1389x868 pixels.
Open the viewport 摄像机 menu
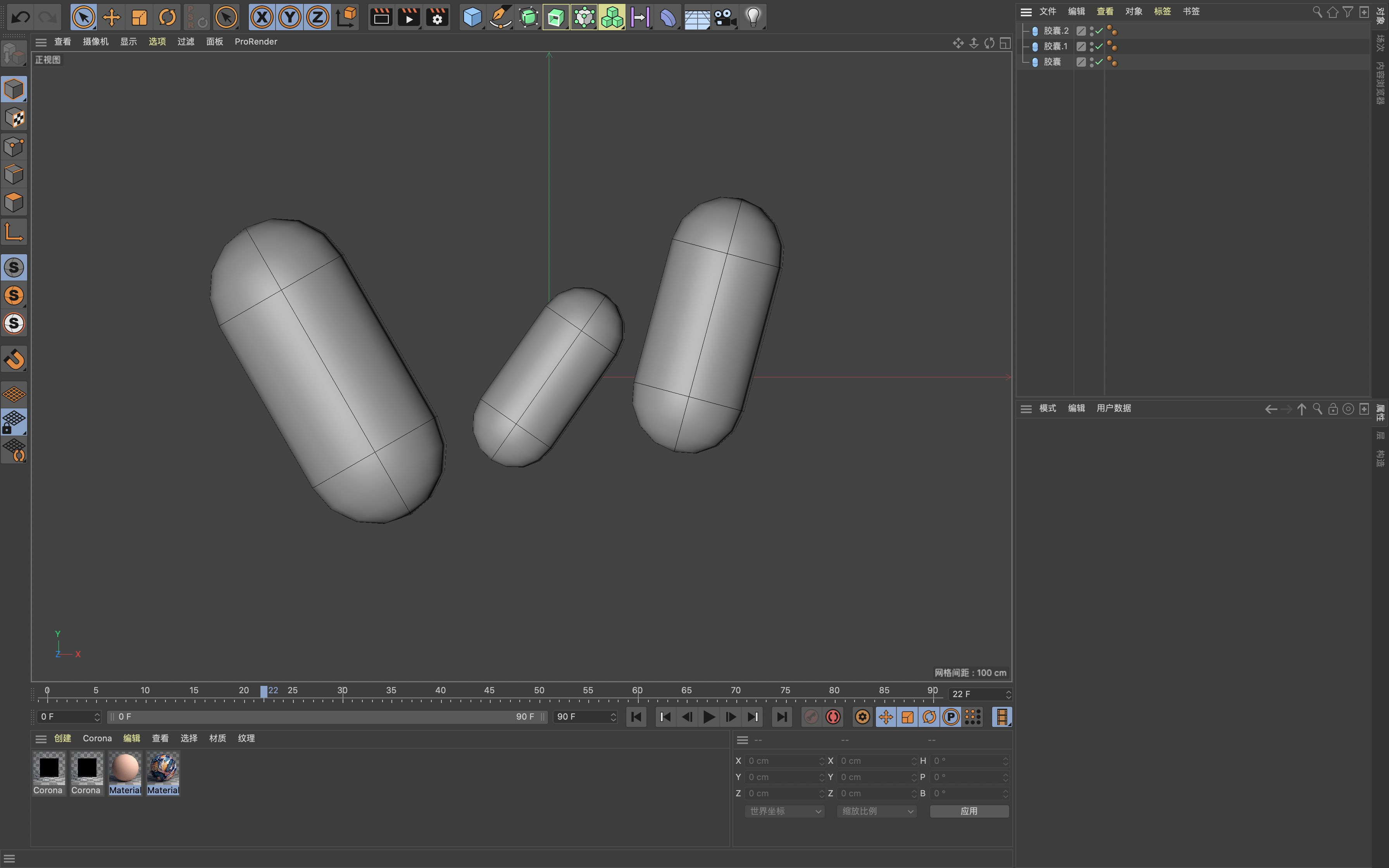pyautogui.click(x=95, y=41)
